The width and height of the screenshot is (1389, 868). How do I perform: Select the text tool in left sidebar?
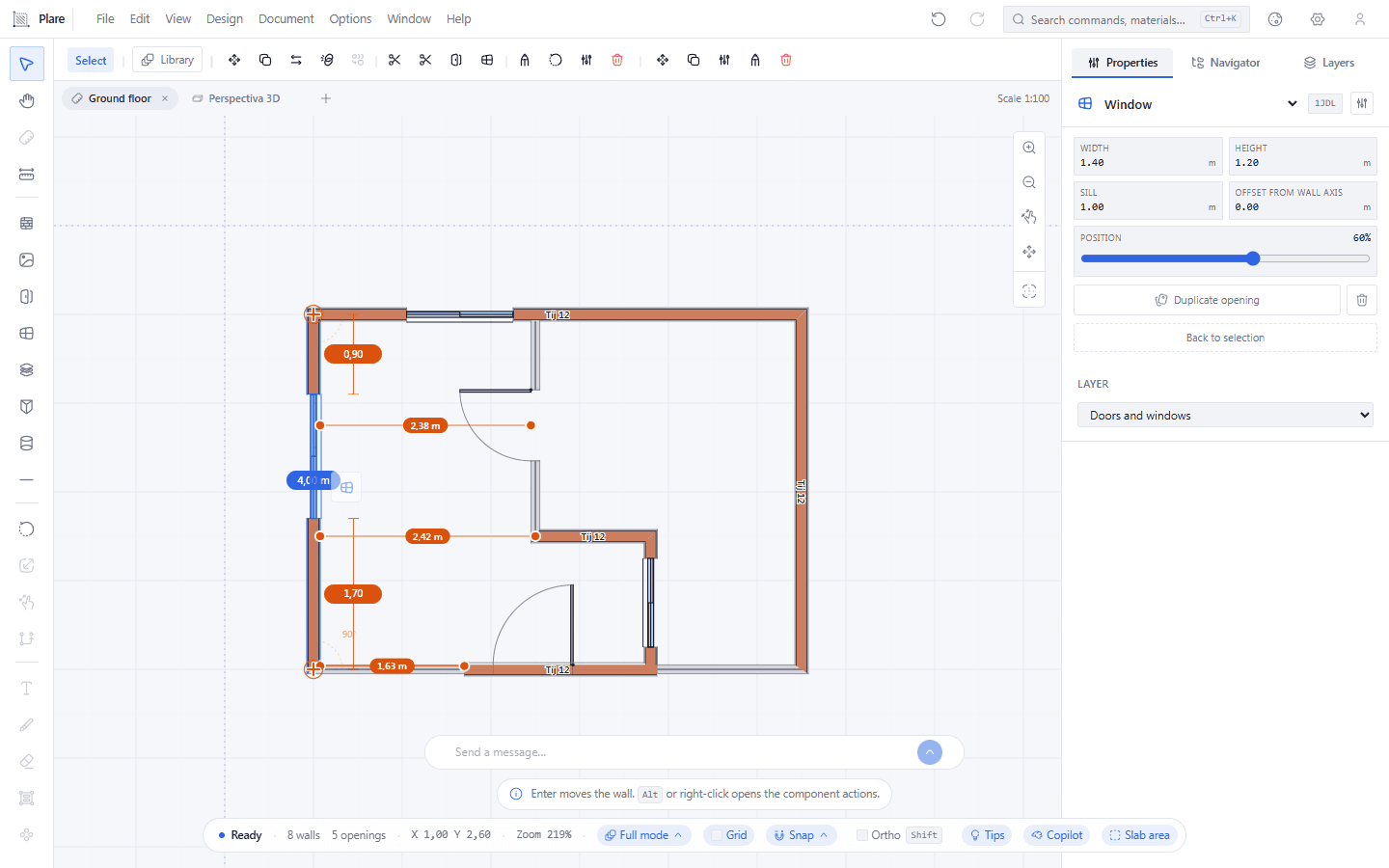point(27,688)
